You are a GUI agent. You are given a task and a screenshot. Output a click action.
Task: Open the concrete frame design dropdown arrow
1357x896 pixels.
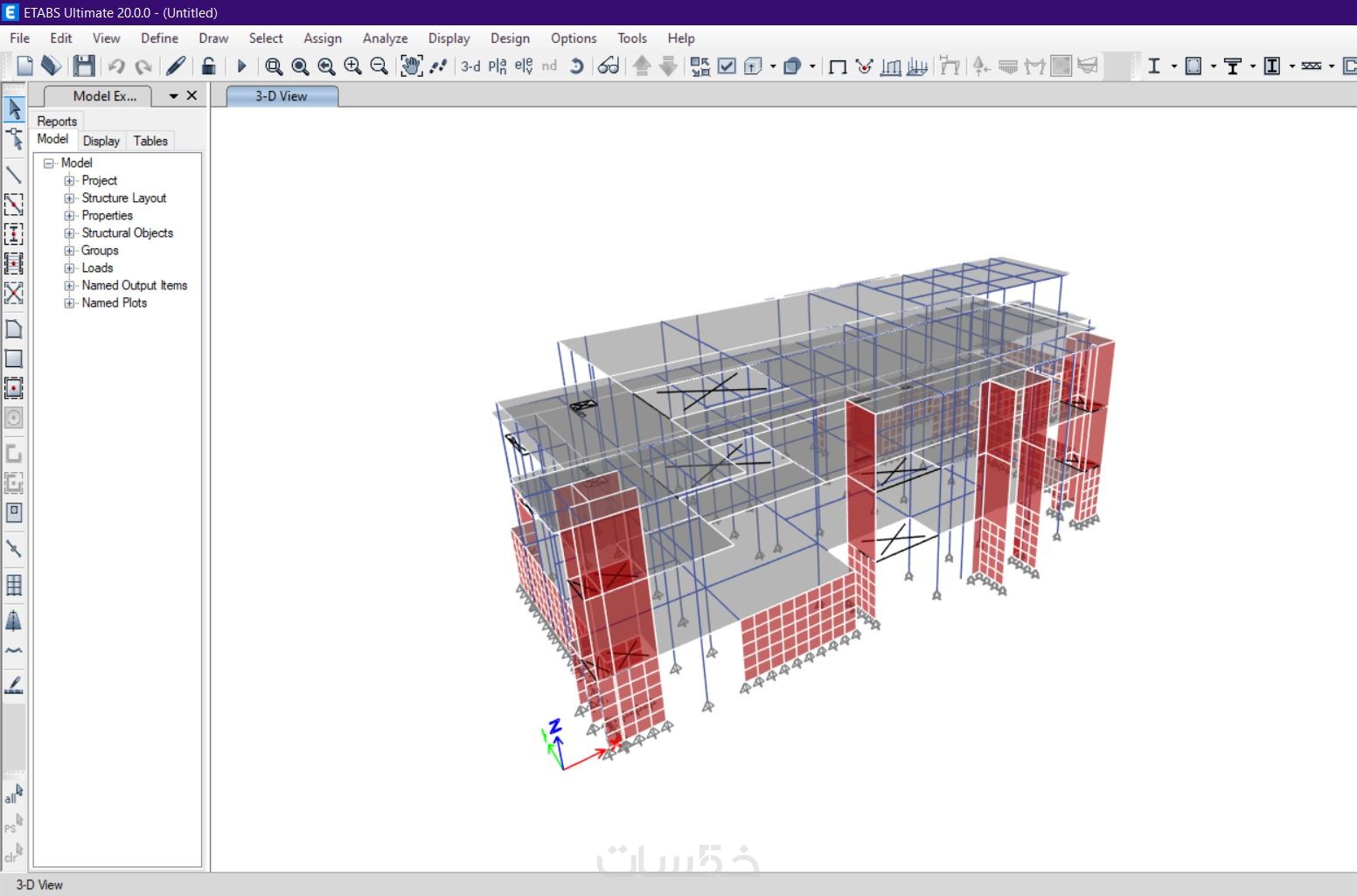1213,66
